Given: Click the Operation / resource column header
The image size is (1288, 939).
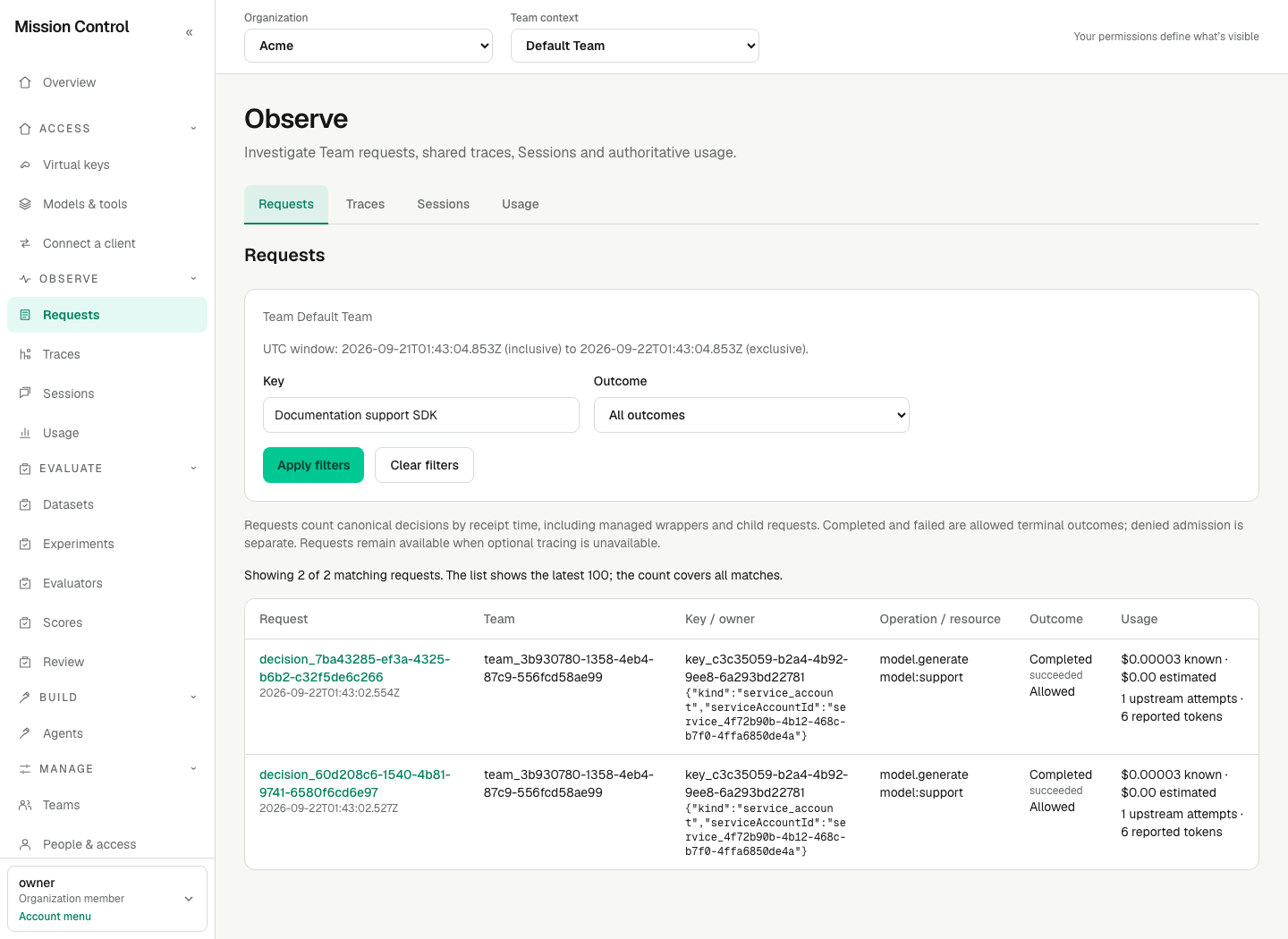Looking at the screenshot, I should [x=940, y=619].
